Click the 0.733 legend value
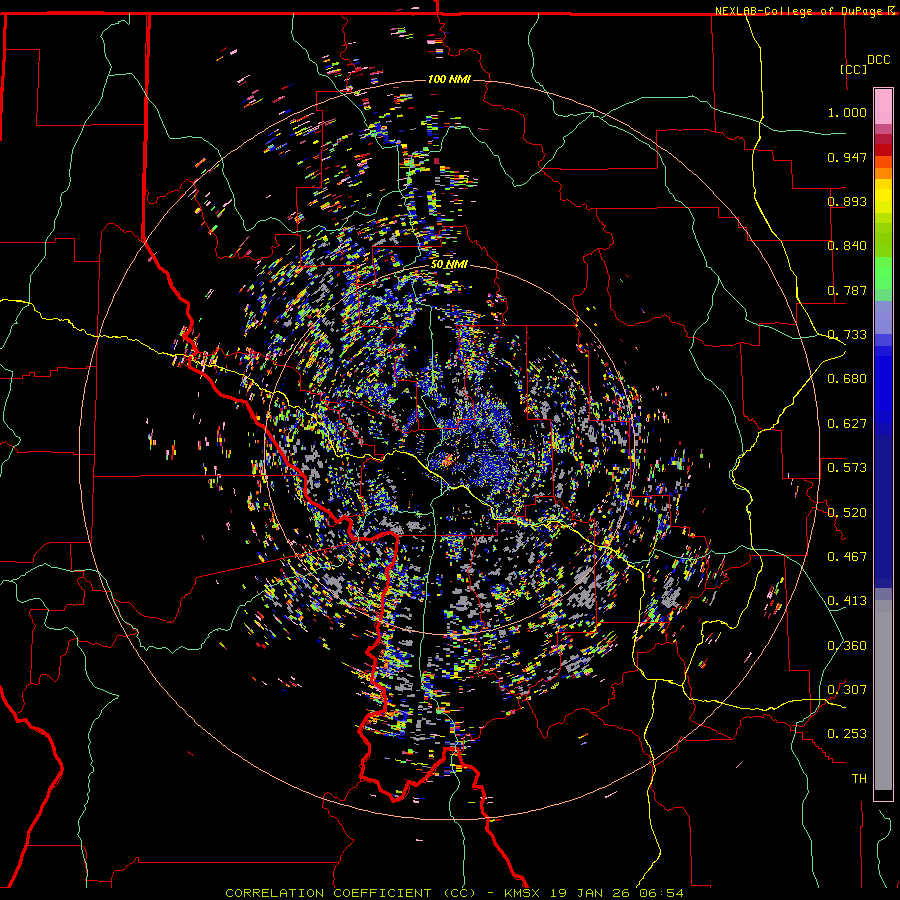The image size is (900, 900). pos(847,335)
